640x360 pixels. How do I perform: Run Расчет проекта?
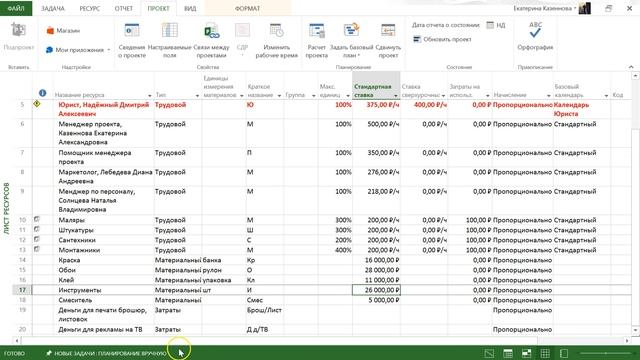[317, 41]
